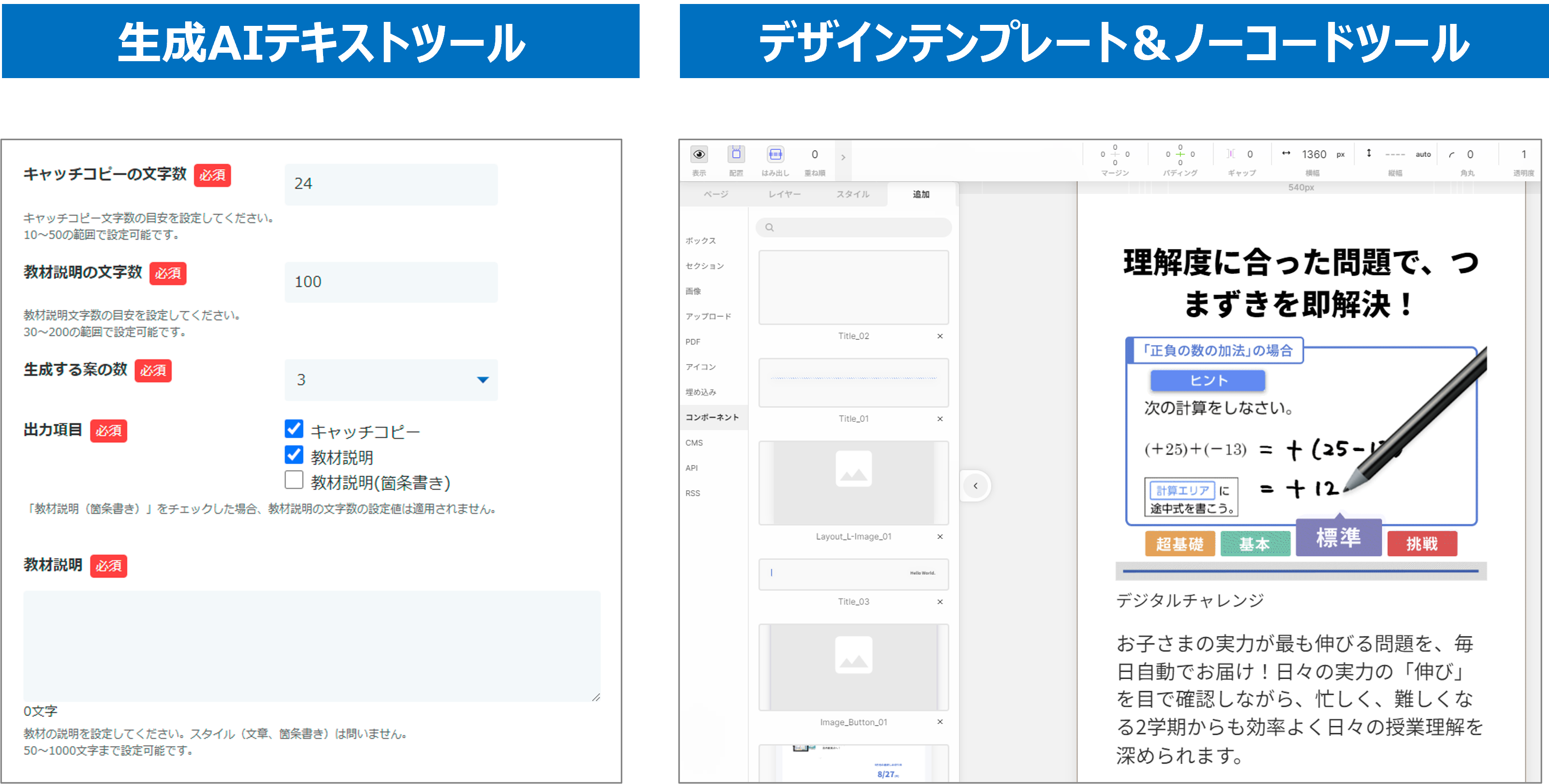1549x784 pixels.
Task: Enable the 教材説明(箇条書き) checkbox
Action: (x=294, y=480)
